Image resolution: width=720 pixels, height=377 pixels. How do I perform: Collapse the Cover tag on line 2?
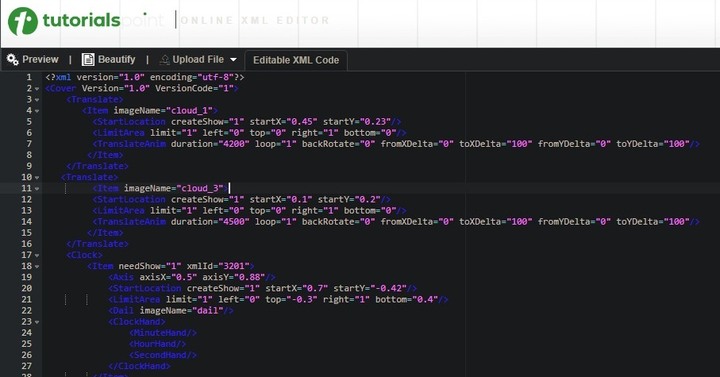pos(37,89)
